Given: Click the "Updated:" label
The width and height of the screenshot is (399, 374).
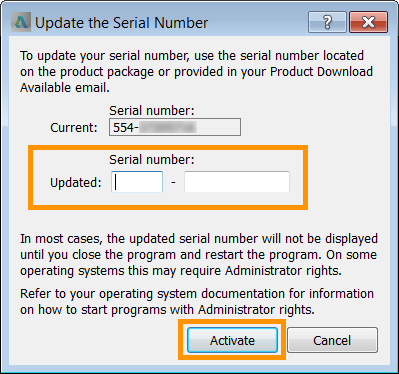Looking at the screenshot, I should coord(76,183).
